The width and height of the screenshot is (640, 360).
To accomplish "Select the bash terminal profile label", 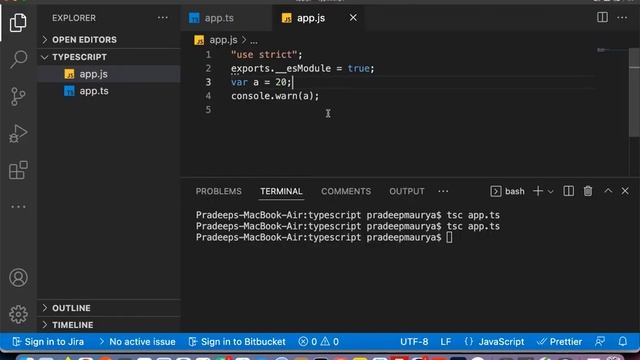I will tap(507, 191).
